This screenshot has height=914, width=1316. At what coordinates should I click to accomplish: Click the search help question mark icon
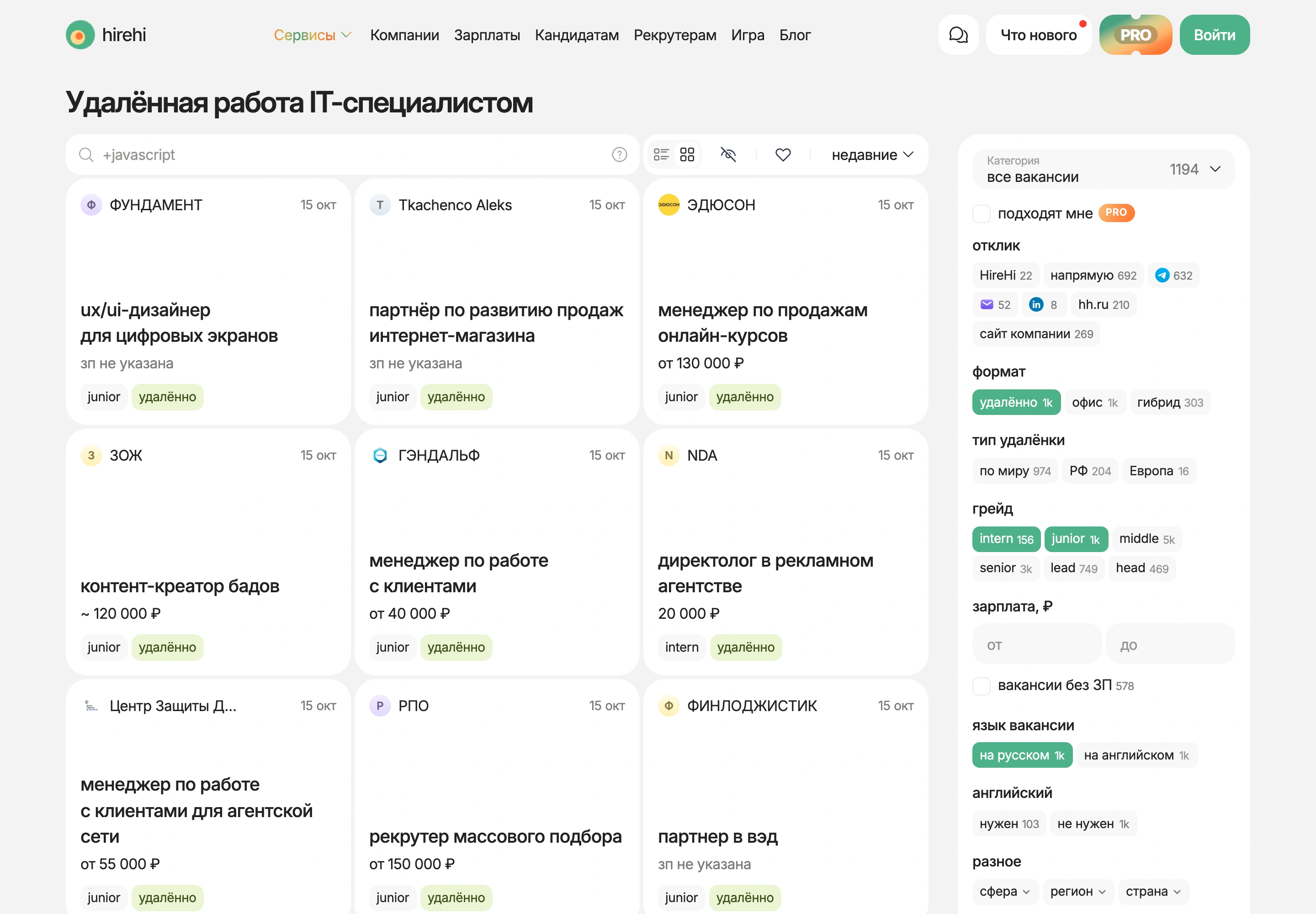(619, 154)
